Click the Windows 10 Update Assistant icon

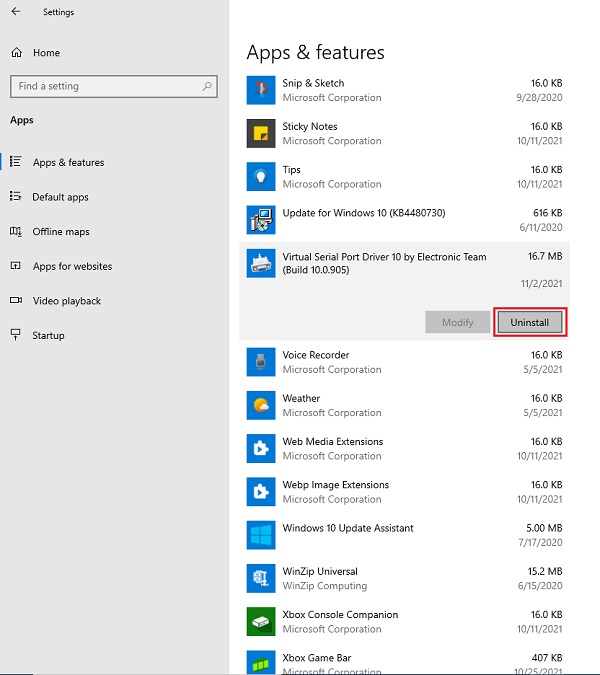coord(261,535)
